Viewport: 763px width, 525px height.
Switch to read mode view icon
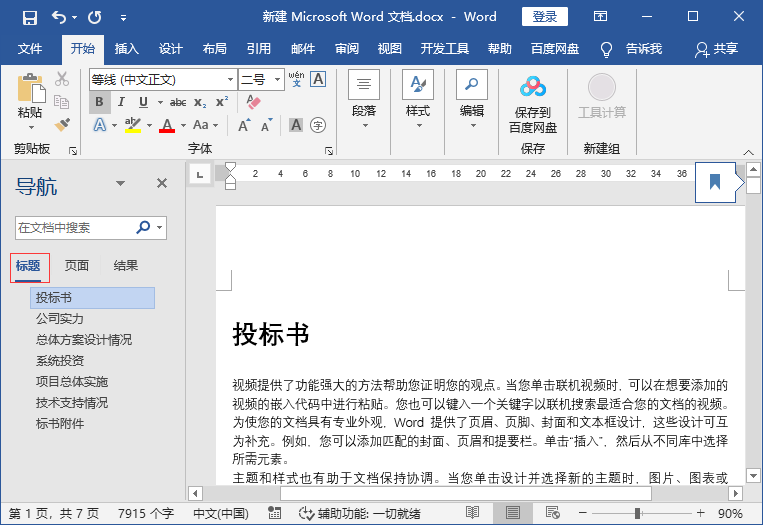(472, 513)
